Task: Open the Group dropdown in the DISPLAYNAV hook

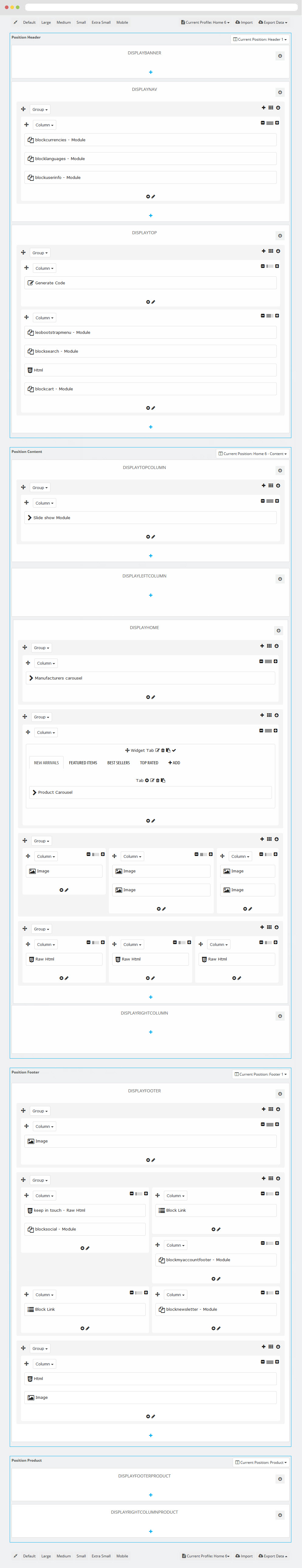Action: click(40, 110)
